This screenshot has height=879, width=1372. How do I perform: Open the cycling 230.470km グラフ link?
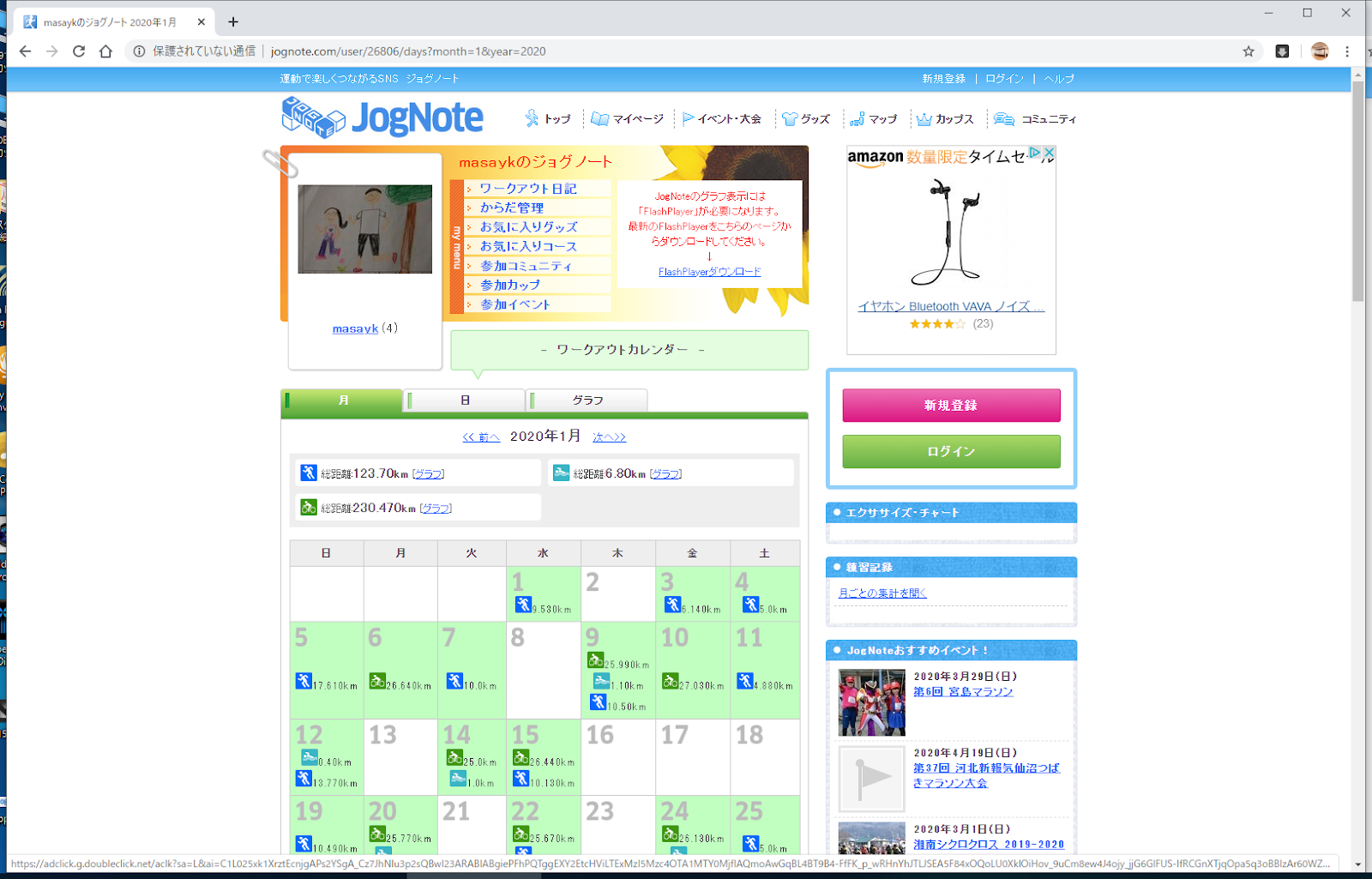436,509
